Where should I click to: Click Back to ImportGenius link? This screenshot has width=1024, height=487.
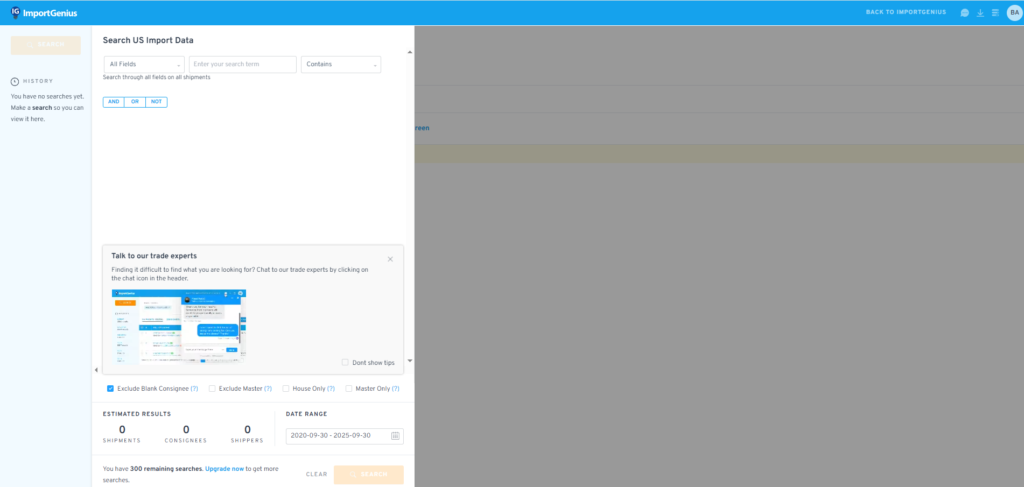(x=908, y=13)
